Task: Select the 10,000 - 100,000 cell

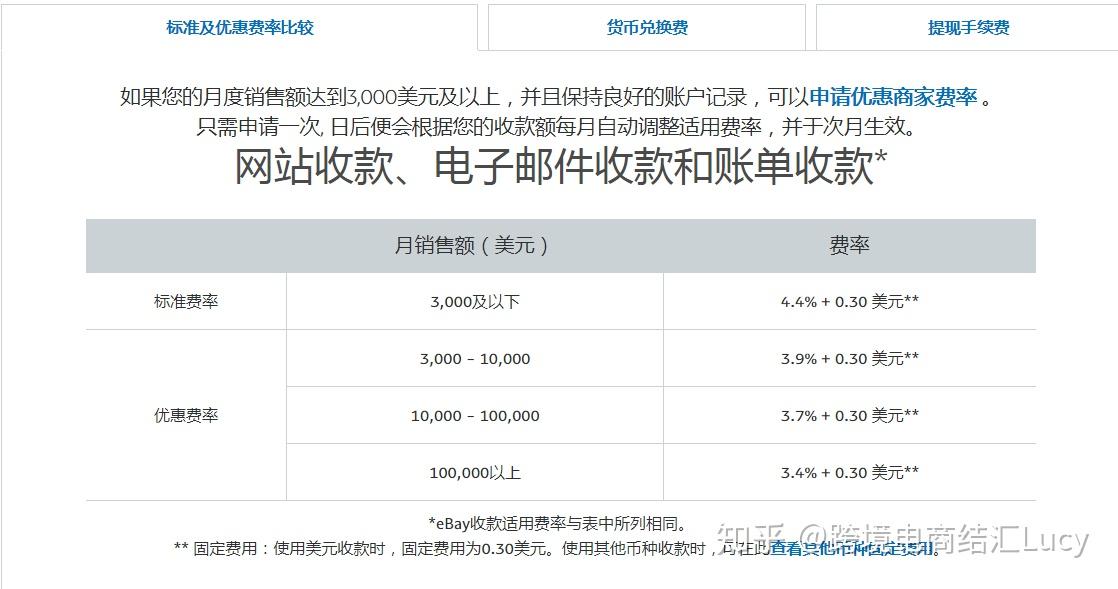Action: (x=475, y=416)
